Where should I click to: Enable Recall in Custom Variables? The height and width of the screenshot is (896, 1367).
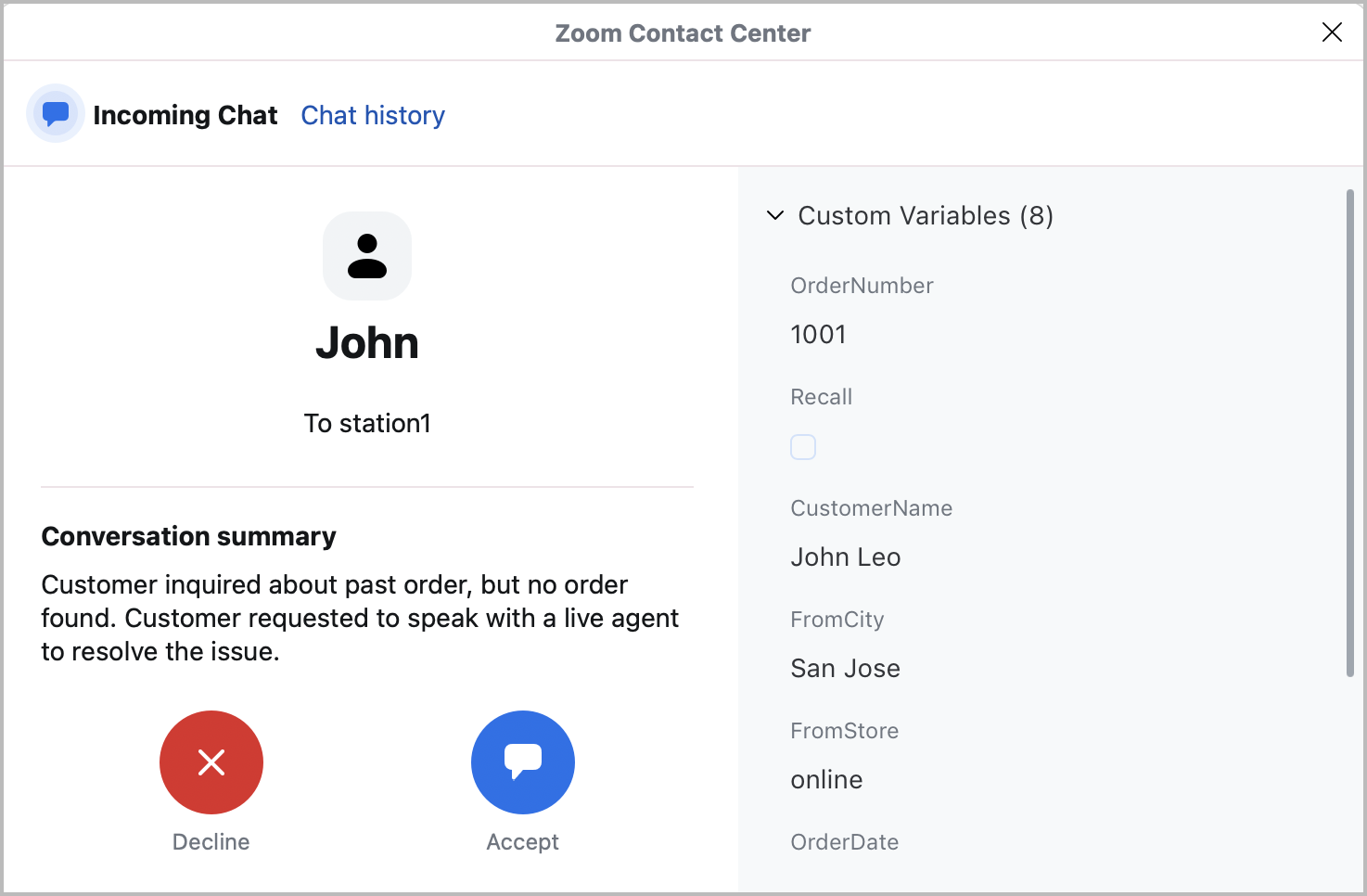pos(802,446)
